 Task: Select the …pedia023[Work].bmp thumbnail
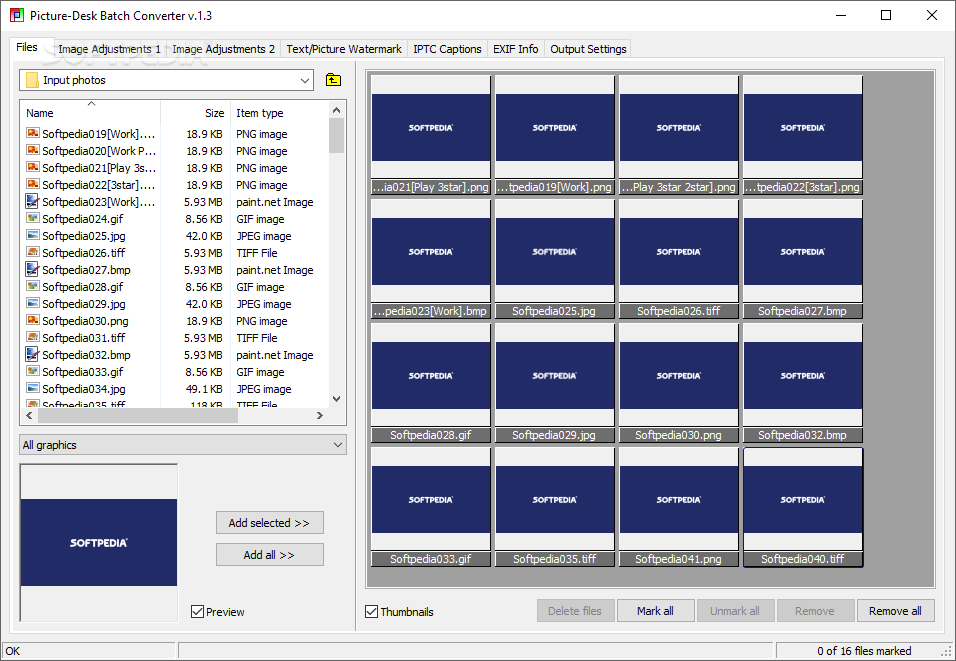click(x=430, y=259)
